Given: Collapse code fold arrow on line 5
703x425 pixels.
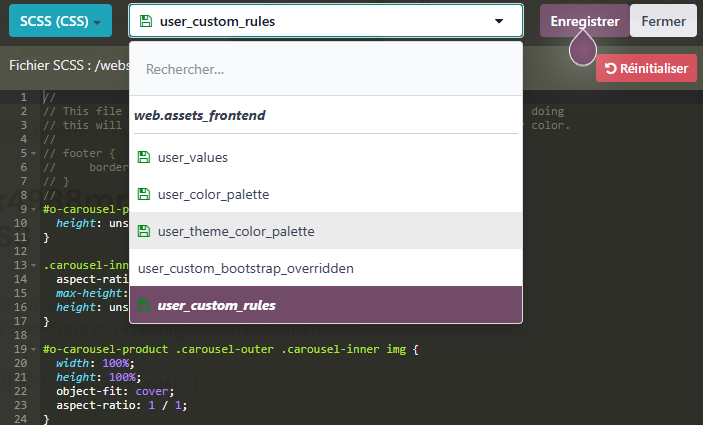Looking at the screenshot, I should tap(33, 153).
